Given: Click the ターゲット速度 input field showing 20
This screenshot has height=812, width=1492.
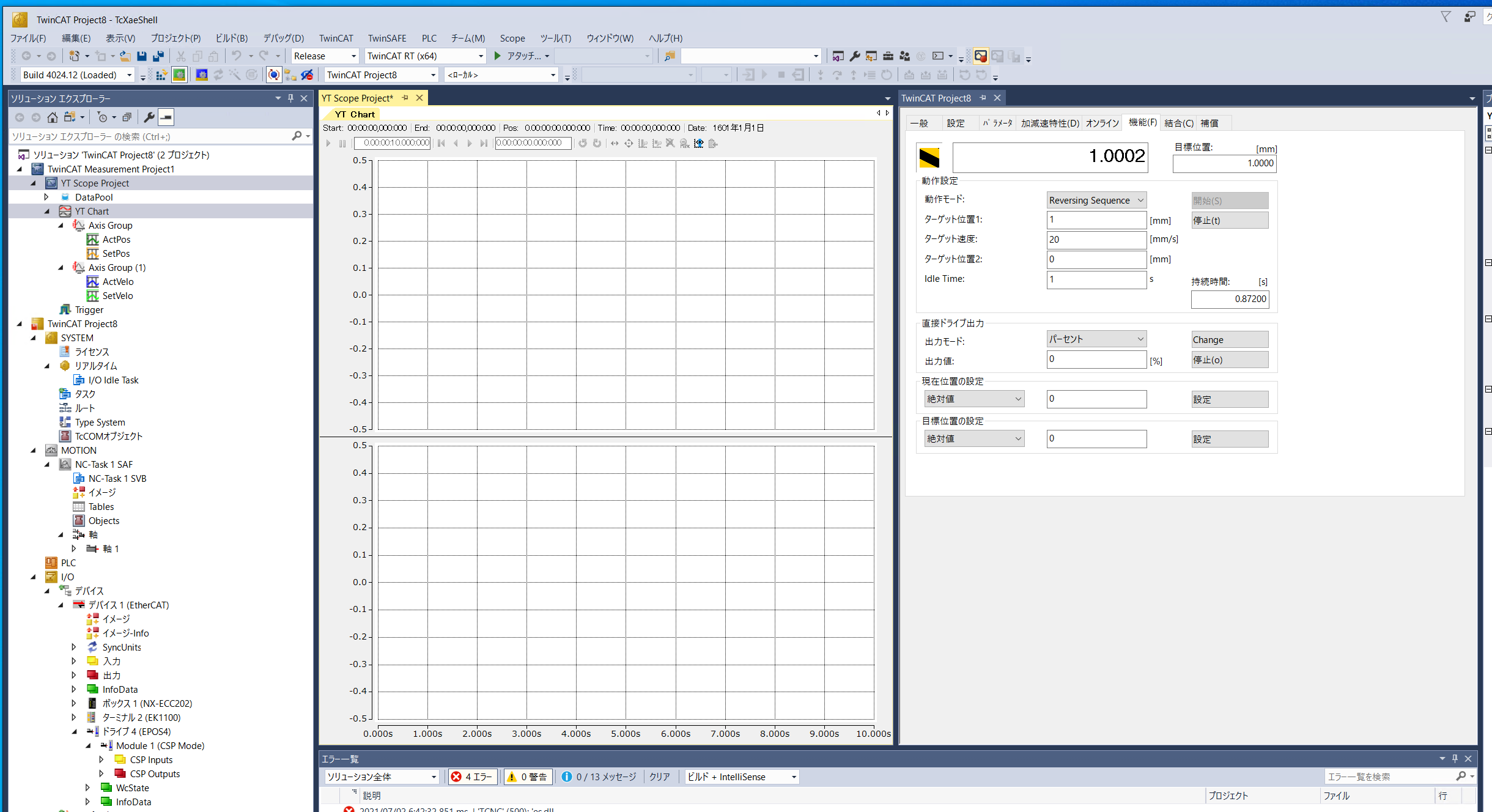Looking at the screenshot, I should coord(1096,240).
